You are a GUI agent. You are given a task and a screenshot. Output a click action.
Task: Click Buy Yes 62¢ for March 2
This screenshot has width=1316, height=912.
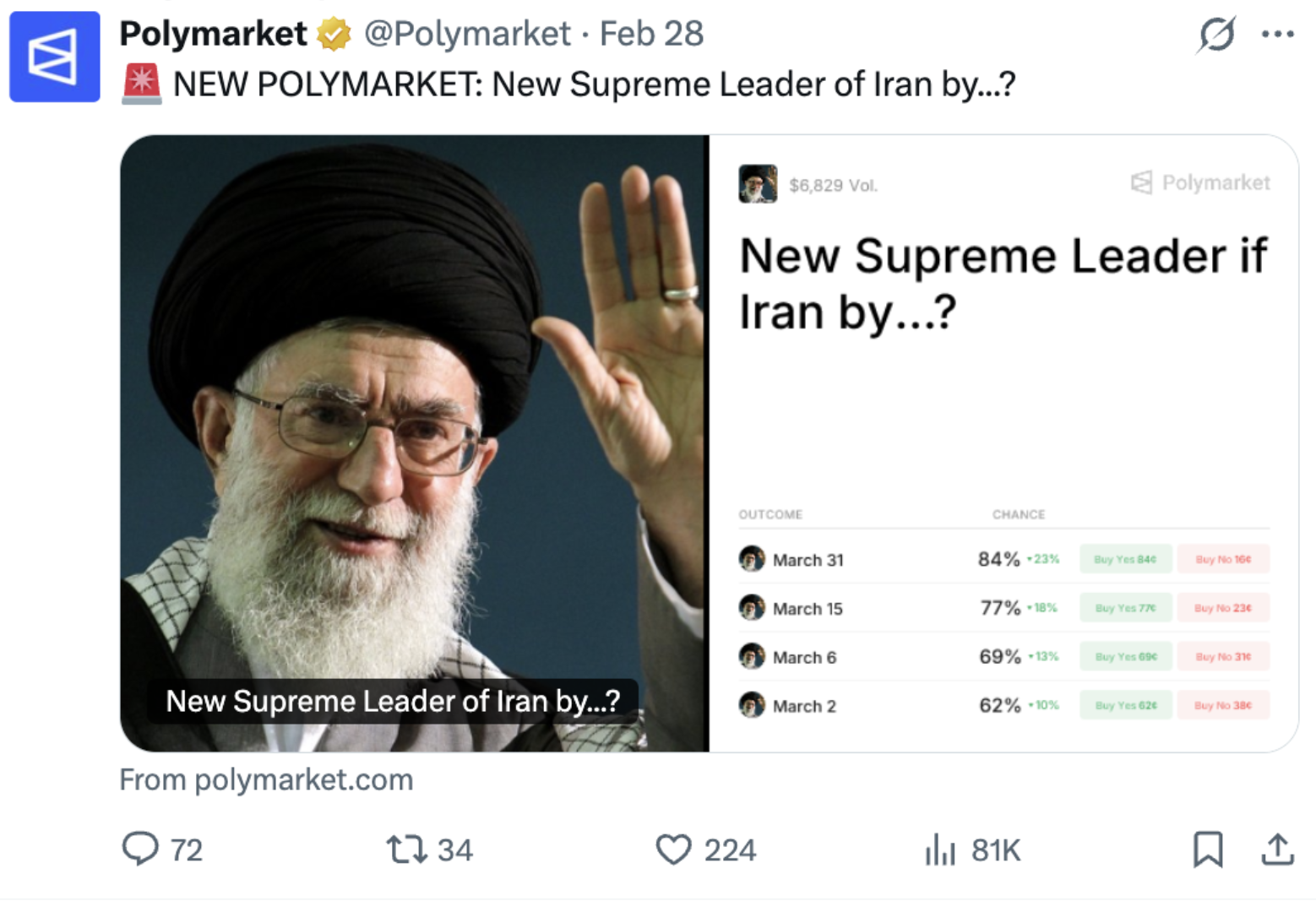click(x=1125, y=705)
